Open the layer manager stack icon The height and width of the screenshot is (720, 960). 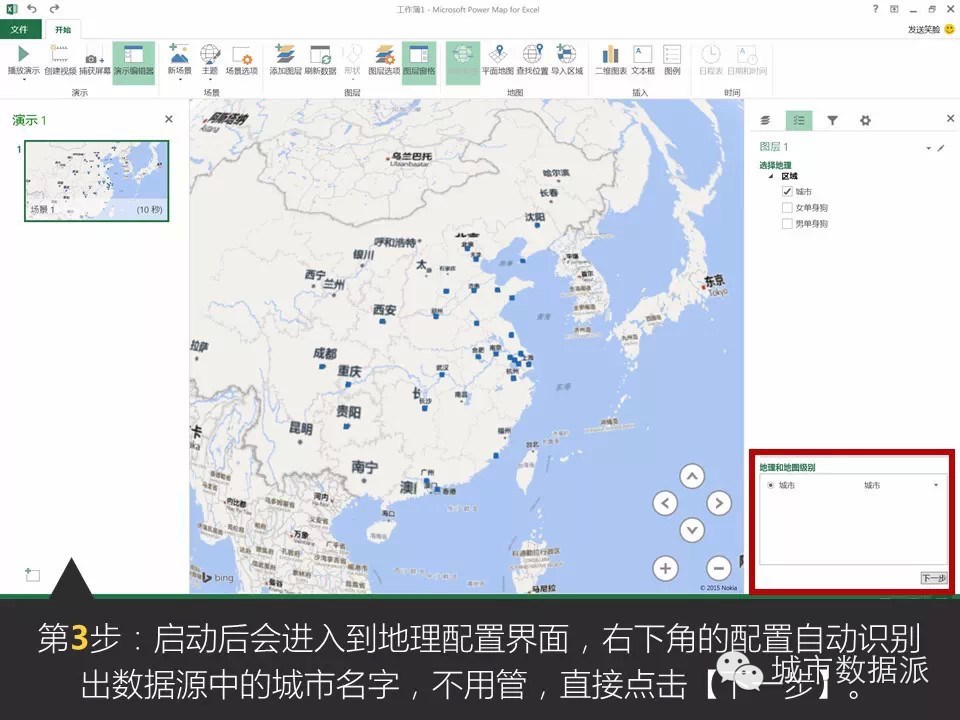coord(765,121)
